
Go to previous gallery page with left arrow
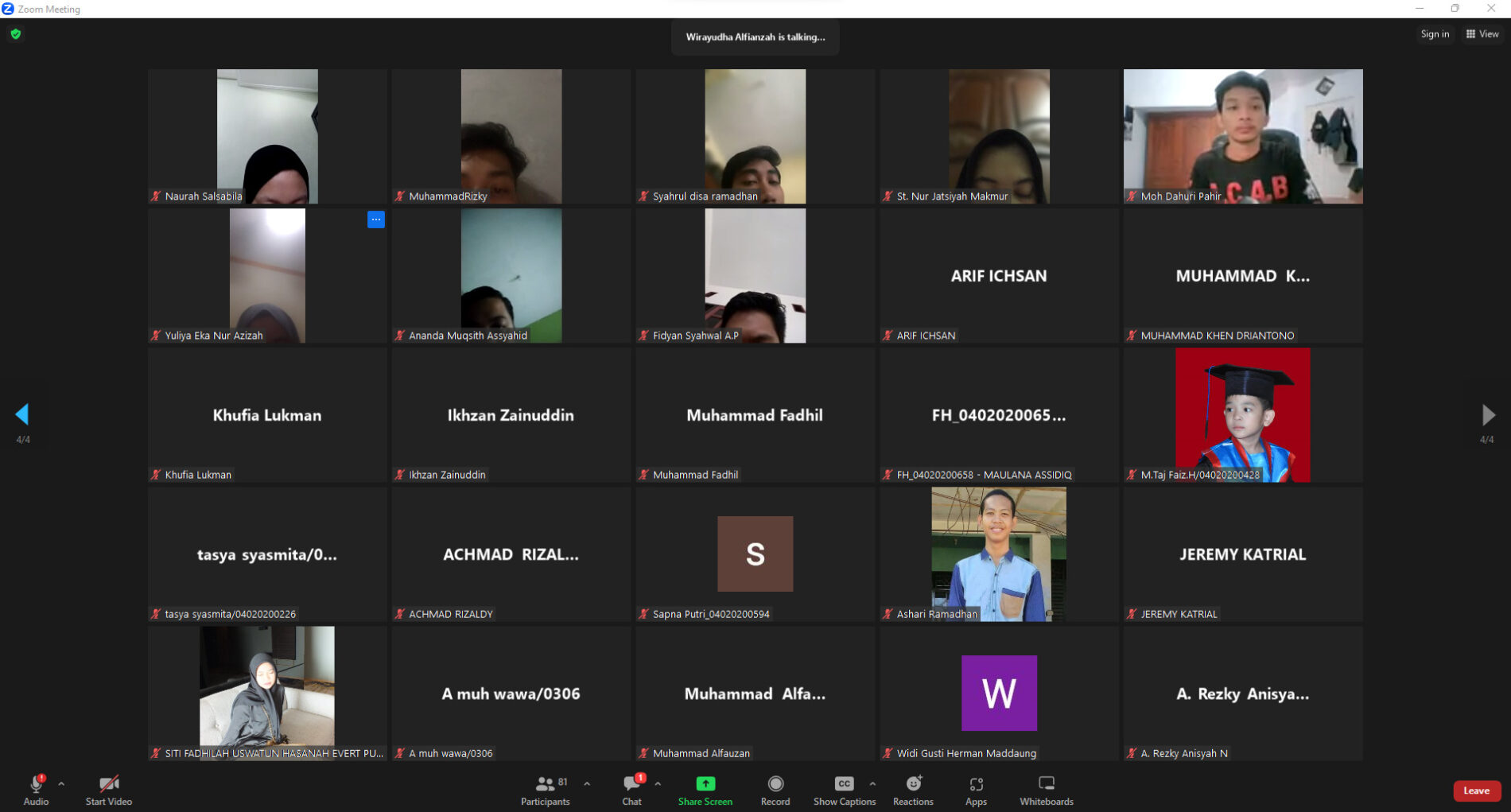(22, 414)
